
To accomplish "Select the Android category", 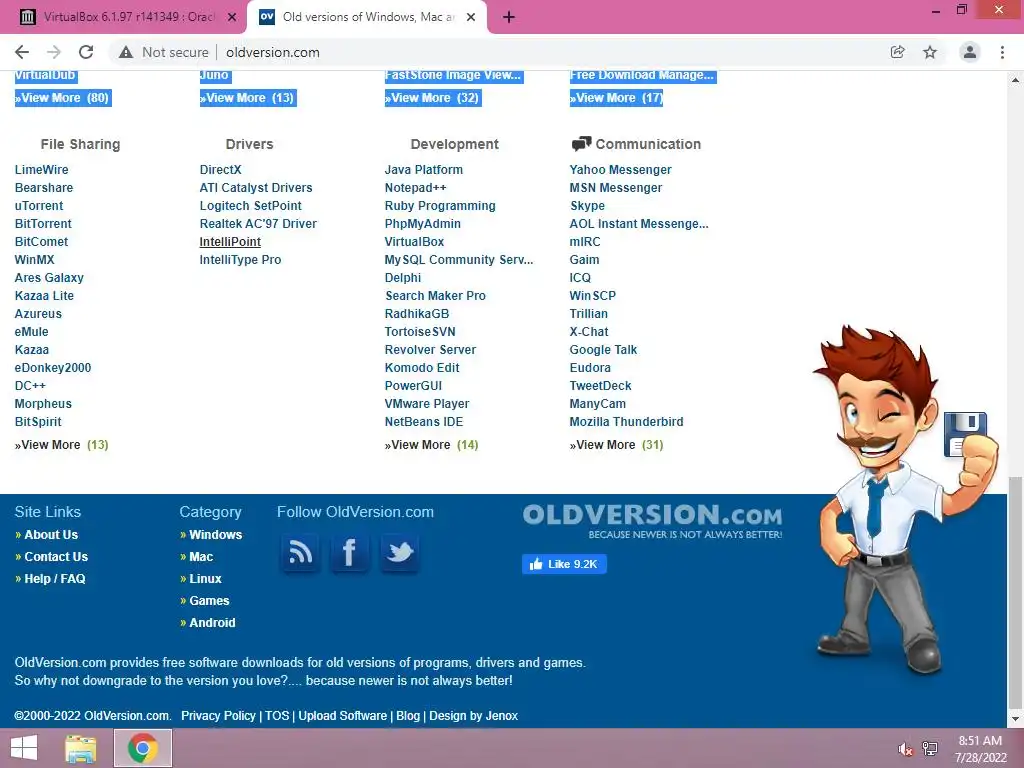I will 212,623.
